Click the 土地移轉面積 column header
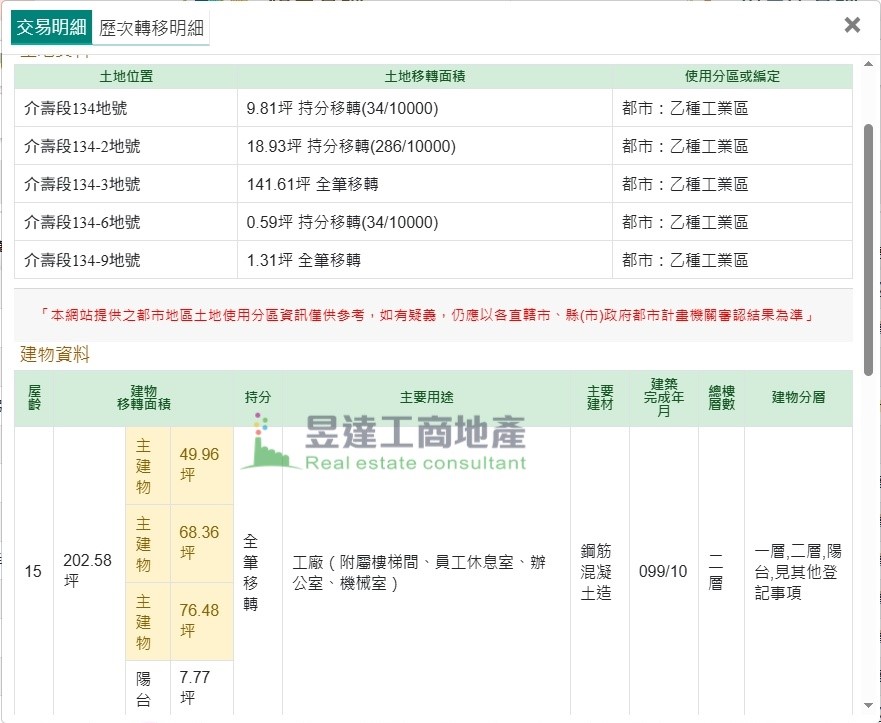The height and width of the screenshot is (723, 881). coord(424,76)
